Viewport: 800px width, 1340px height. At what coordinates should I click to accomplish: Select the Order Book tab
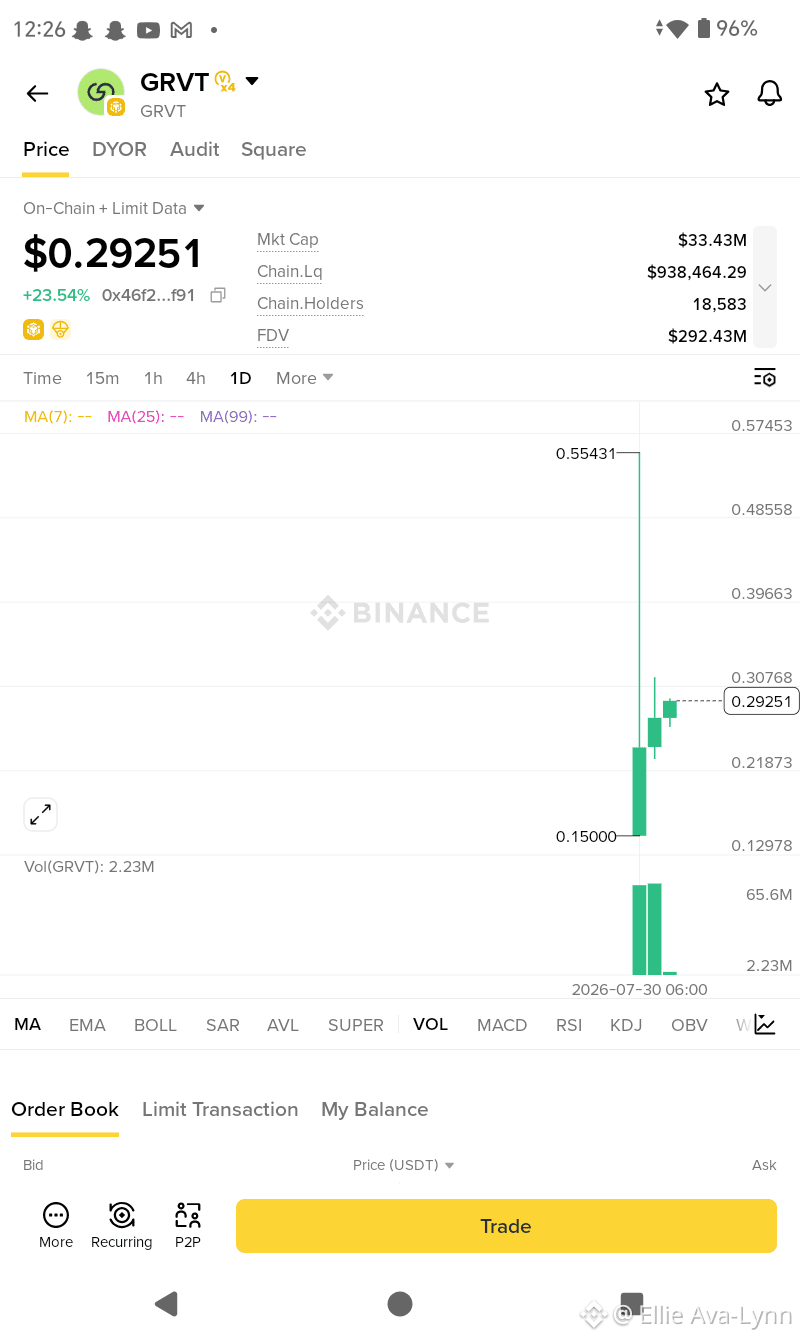pos(65,1109)
